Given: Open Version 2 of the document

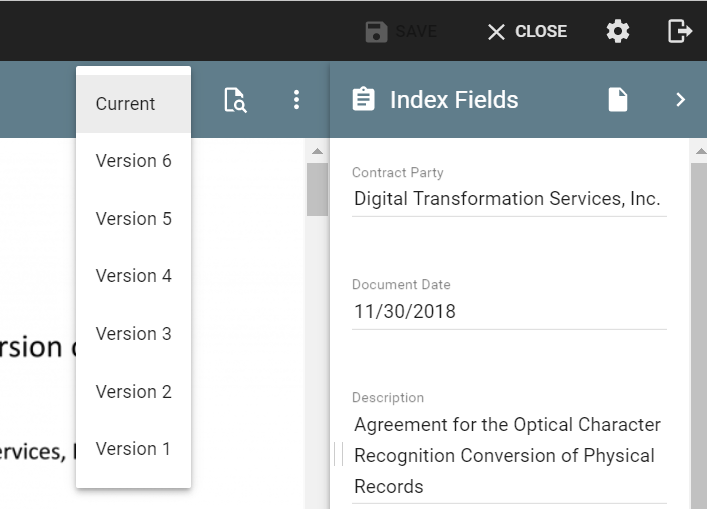Looking at the screenshot, I should [x=133, y=392].
